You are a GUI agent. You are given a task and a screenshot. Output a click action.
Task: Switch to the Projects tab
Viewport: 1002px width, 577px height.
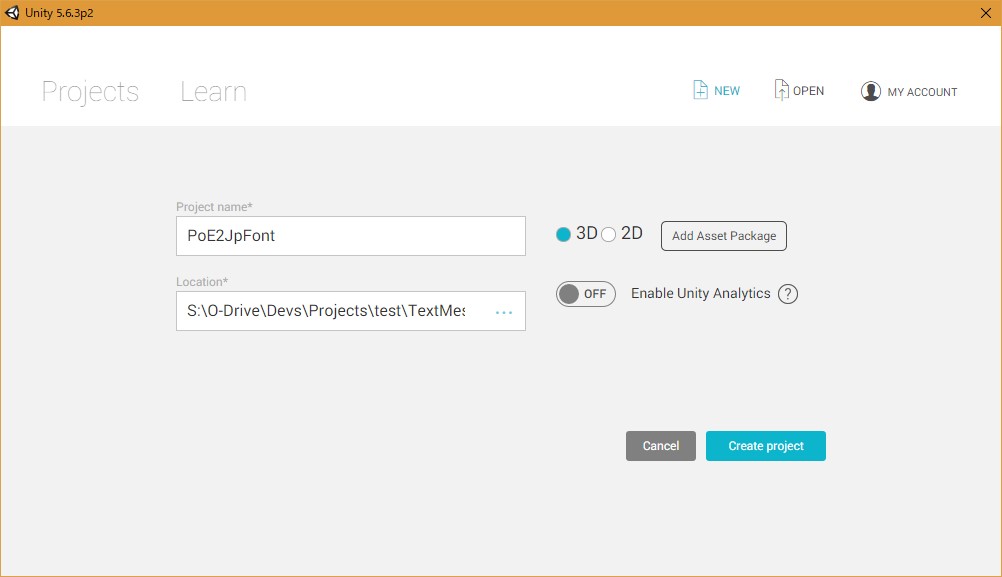coord(90,92)
